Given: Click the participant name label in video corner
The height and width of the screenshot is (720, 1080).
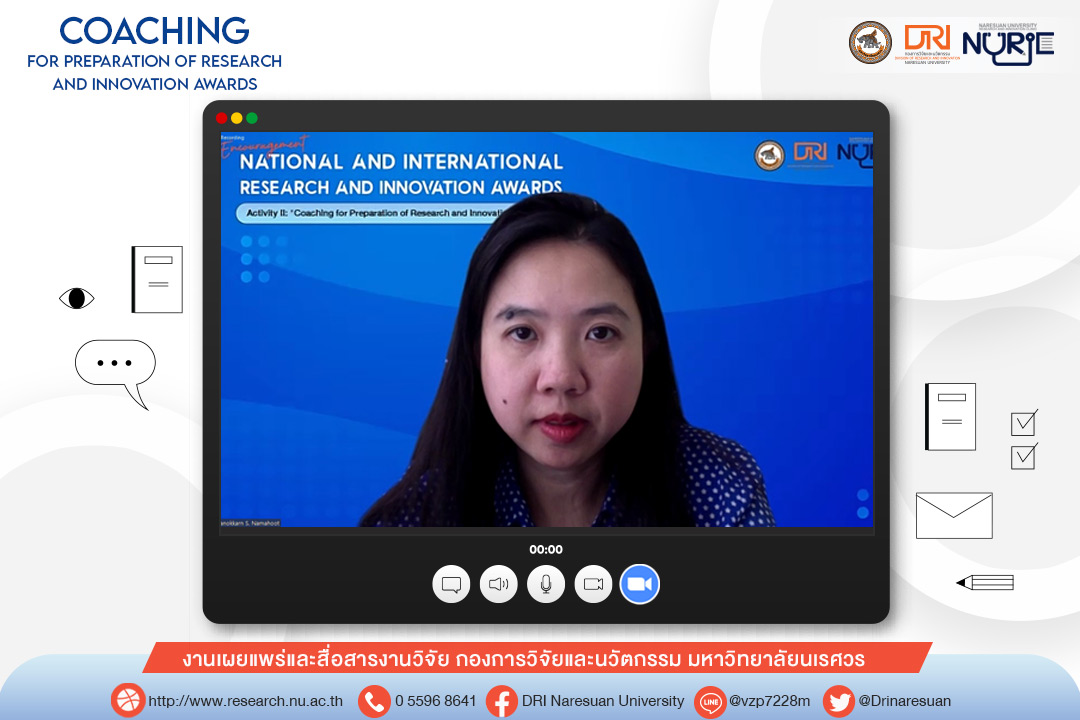Looking at the screenshot, I should click(x=250, y=524).
